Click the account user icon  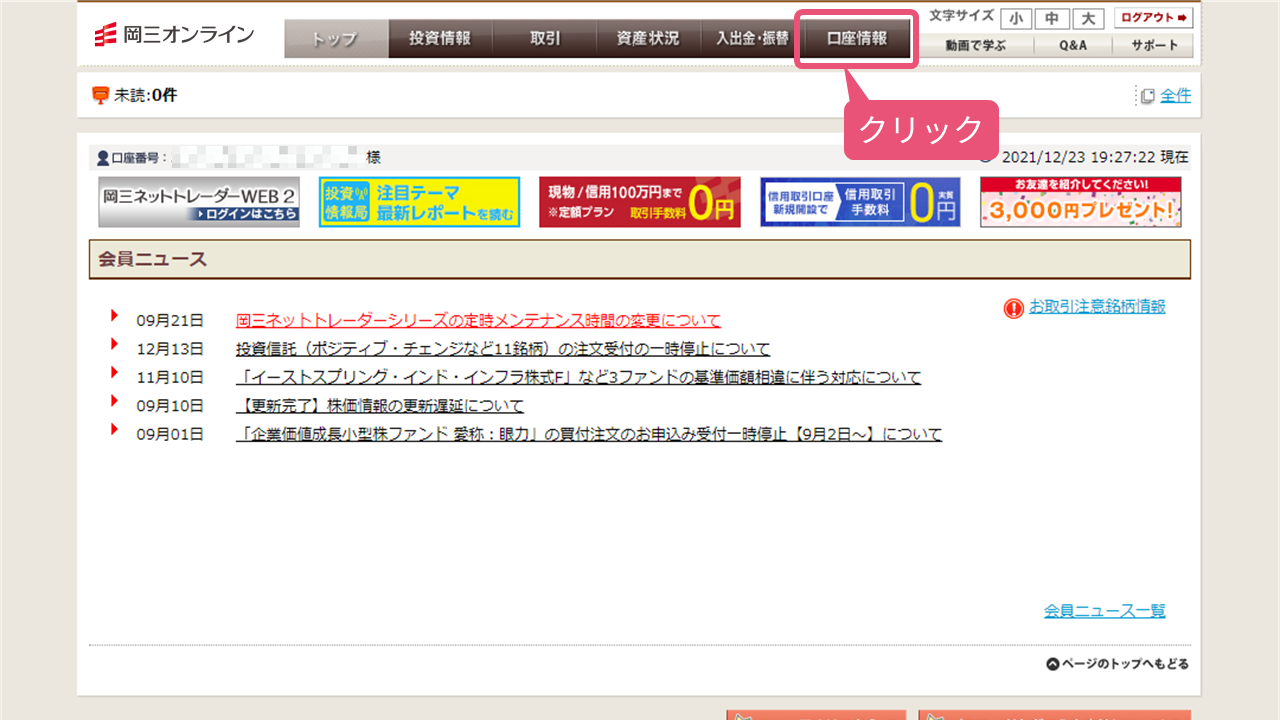point(103,158)
